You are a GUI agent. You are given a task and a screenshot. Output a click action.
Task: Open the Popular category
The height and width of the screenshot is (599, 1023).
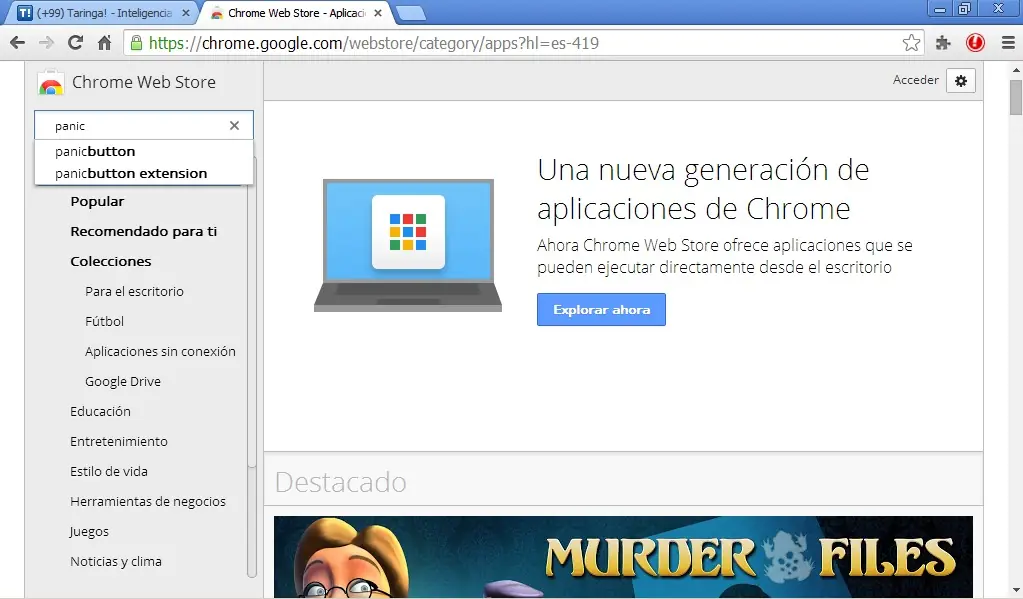(x=97, y=202)
